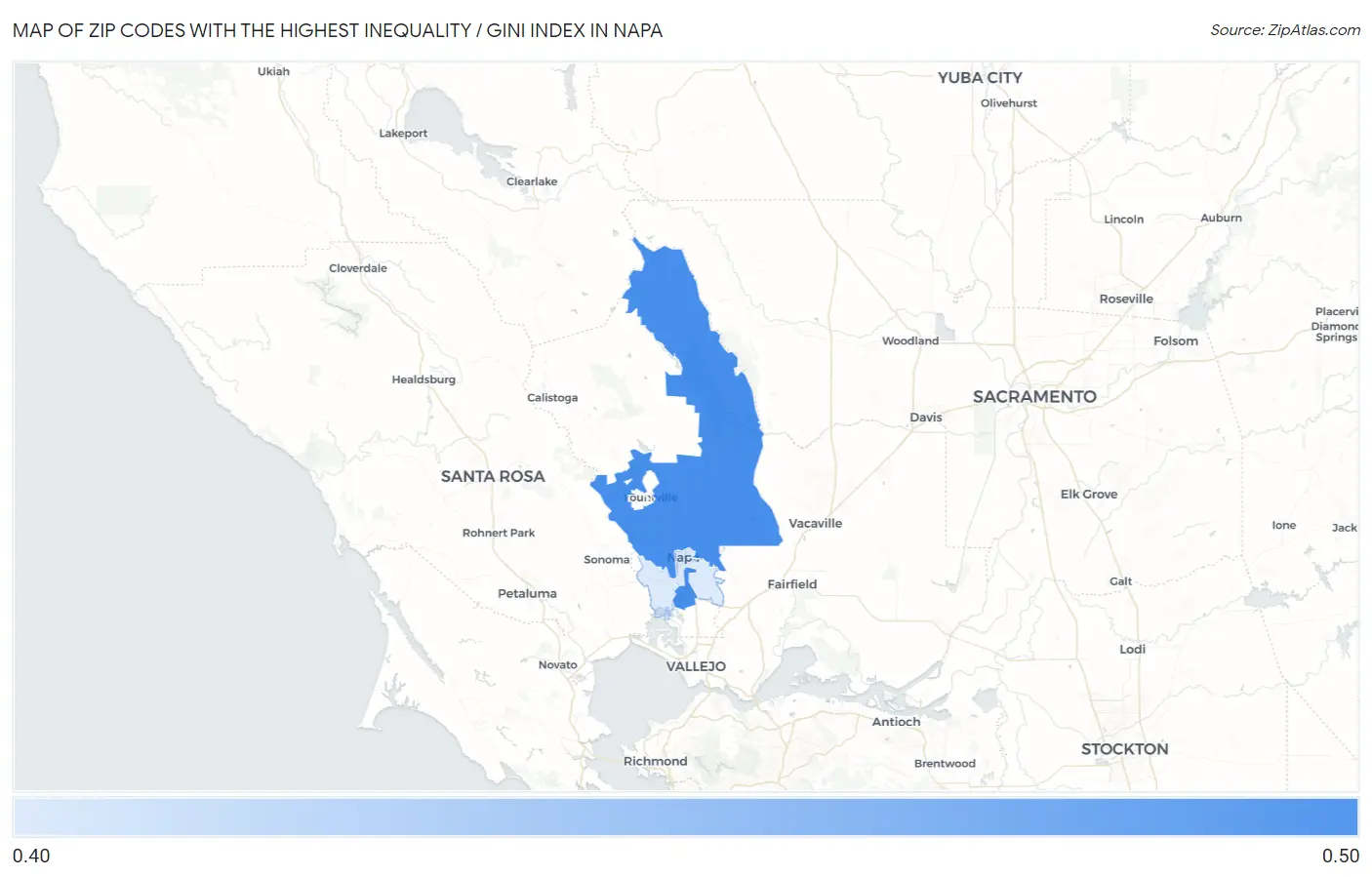This screenshot has height=877, width=1372.
Task: Click the Healdsburg label on map
Action: point(424,379)
